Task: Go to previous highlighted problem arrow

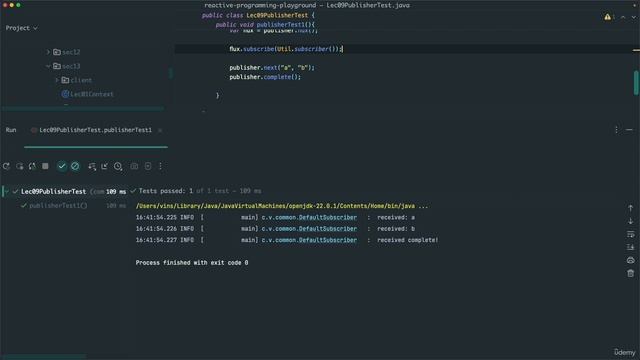Action: pos(623,17)
